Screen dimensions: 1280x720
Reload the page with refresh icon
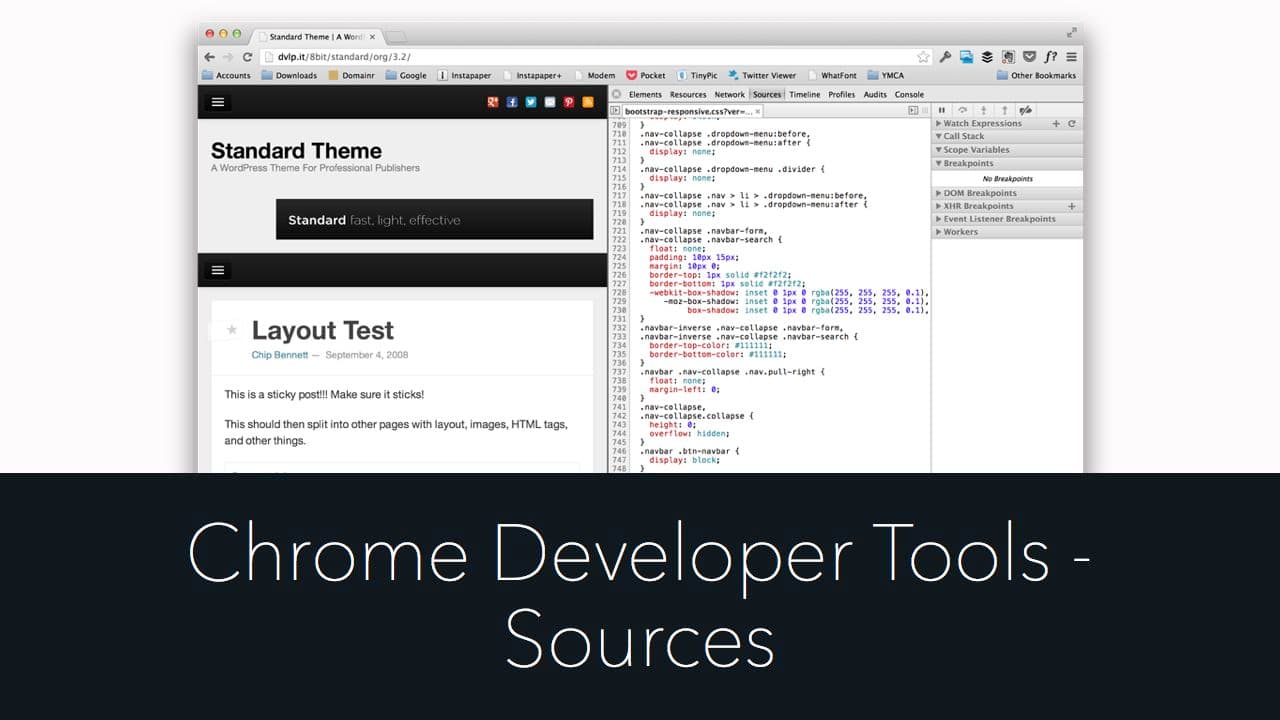pyautogui.click(x=247, y=57)
